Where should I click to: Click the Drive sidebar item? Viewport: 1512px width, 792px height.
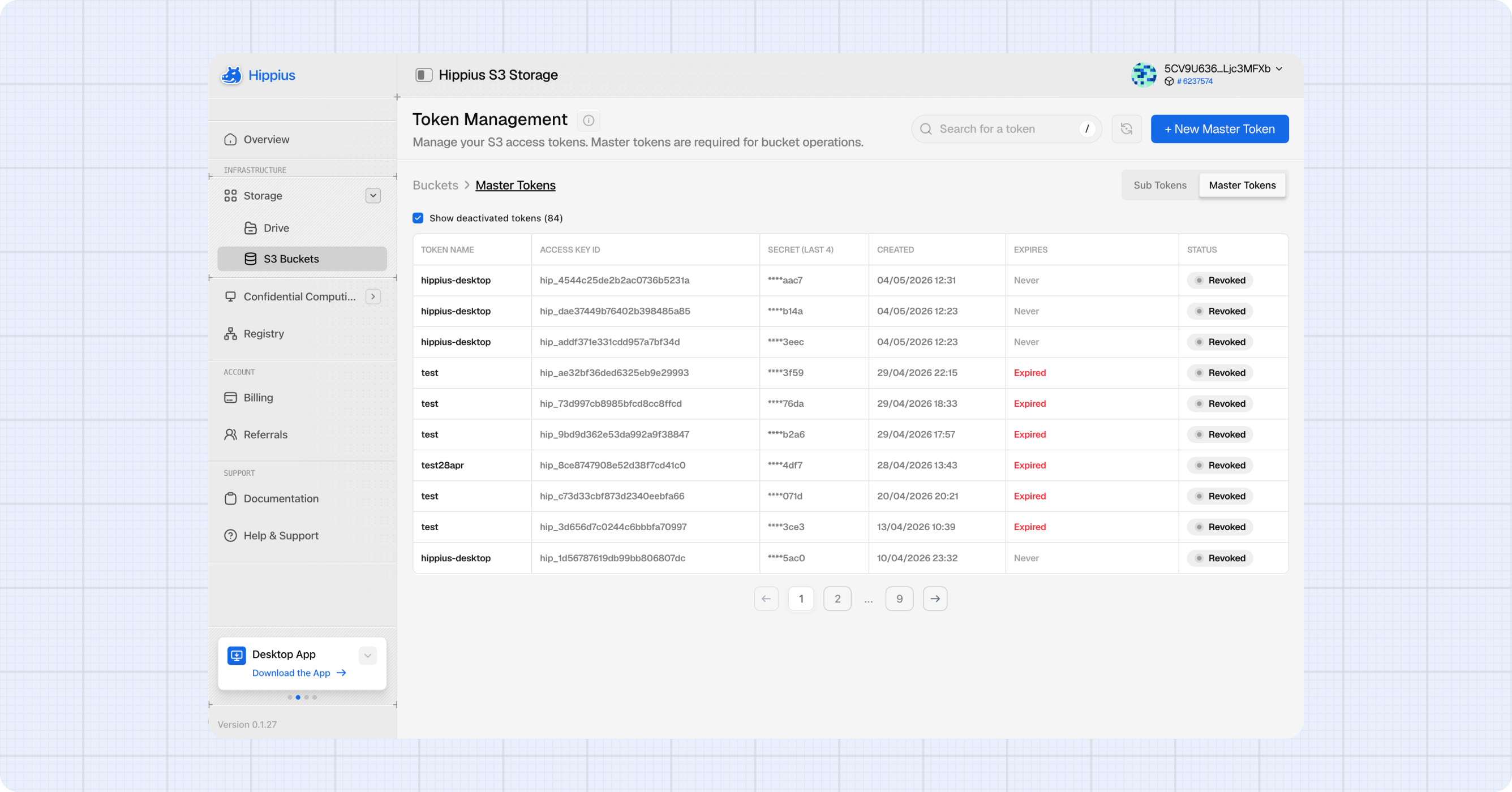click(302, 228)
